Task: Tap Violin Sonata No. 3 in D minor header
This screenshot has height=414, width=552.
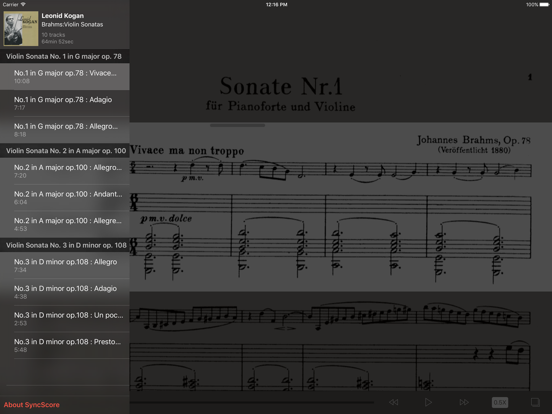Action: pyautogui.click(x=65, y=245)
